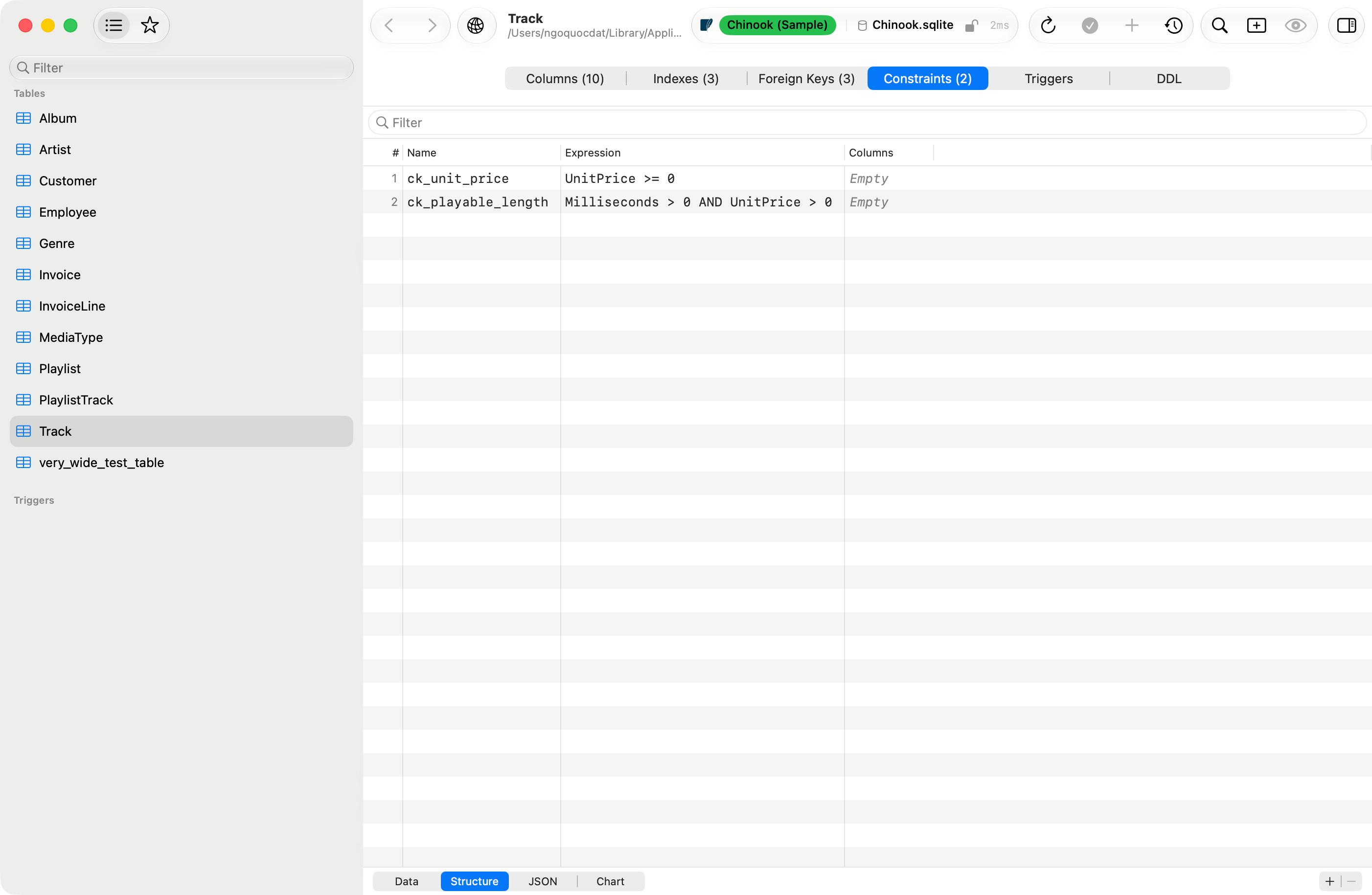Open query history clock icon
Viewport: 1372px width, 895px height.
point(1174,25)
